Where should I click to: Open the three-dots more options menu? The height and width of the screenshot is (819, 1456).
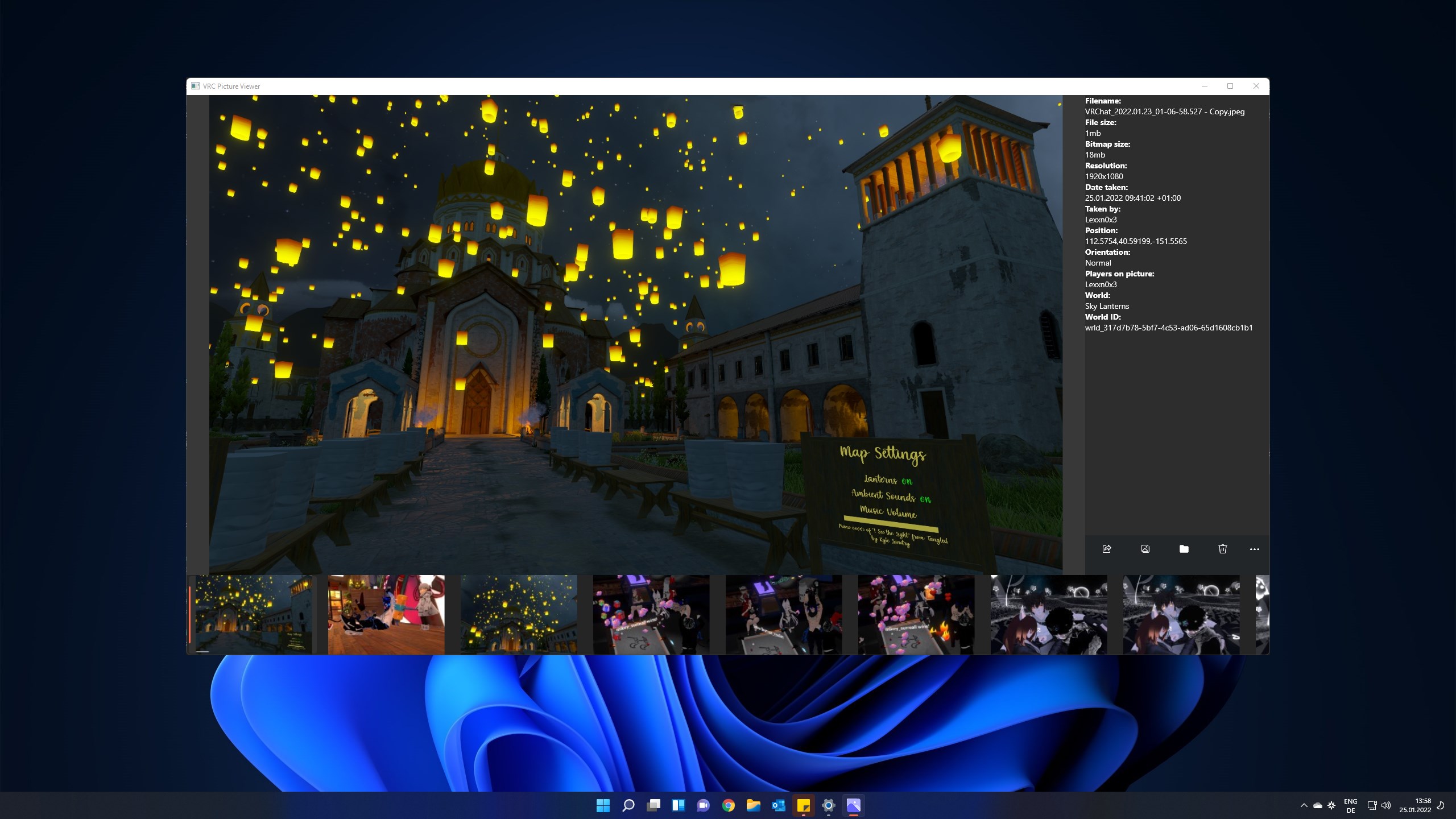point(1255,549)
